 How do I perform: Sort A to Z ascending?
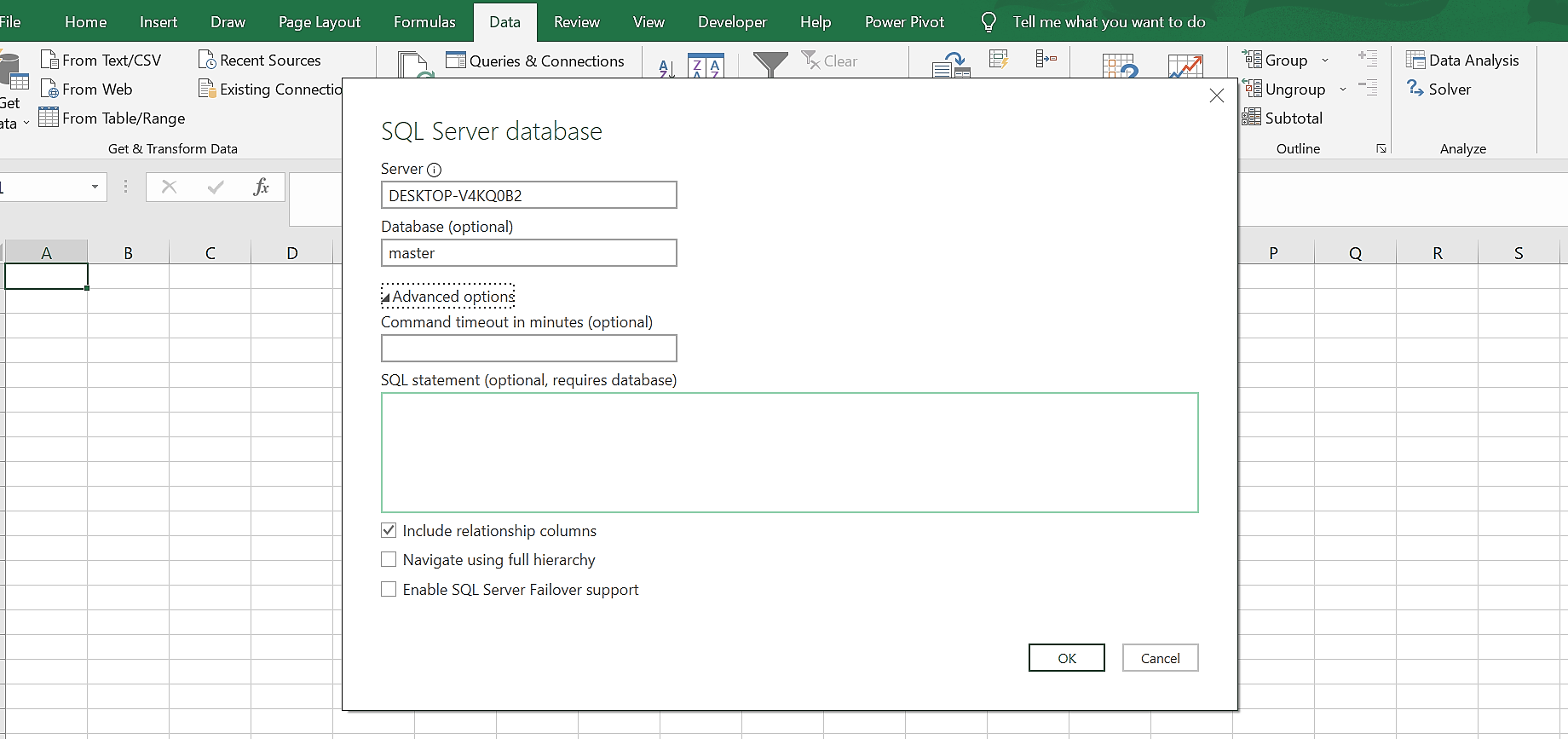(x=667, y=68)
